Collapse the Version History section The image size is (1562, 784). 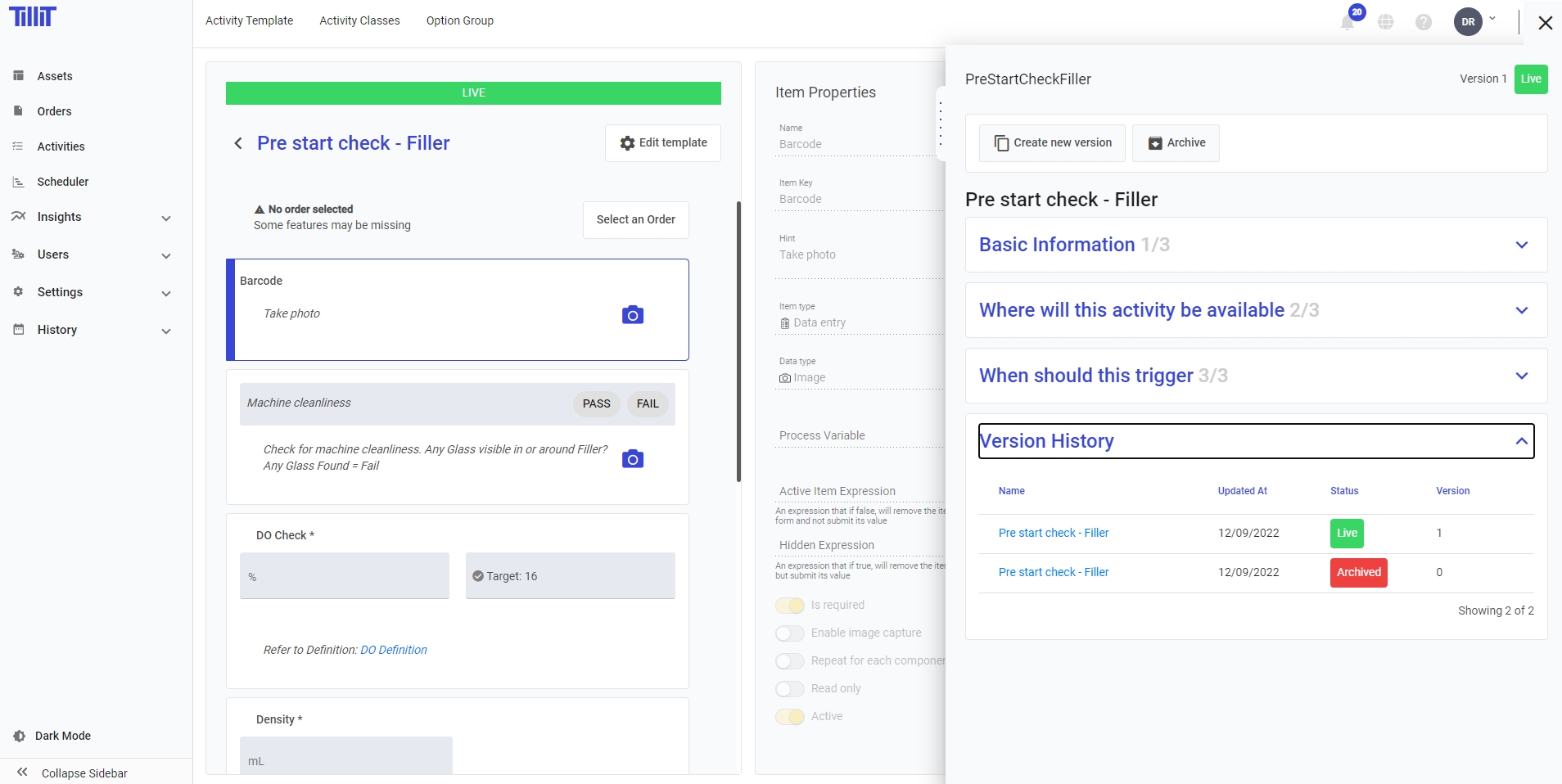pyautogui.click(x=1521, y=441)
